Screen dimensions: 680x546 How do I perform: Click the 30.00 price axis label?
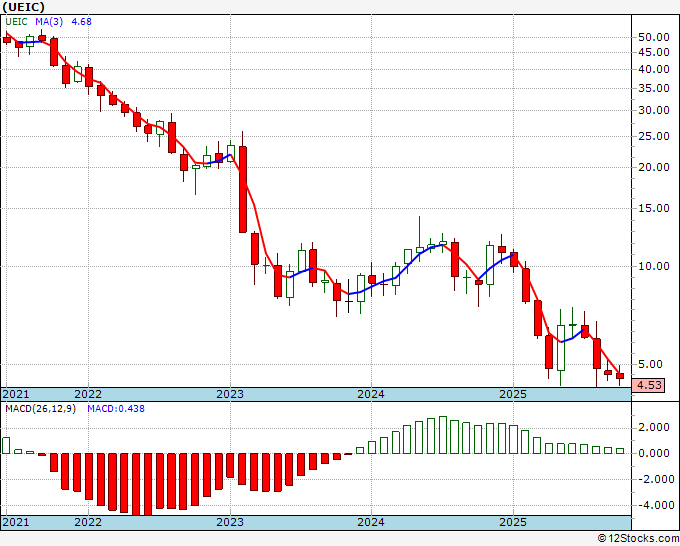654,111
